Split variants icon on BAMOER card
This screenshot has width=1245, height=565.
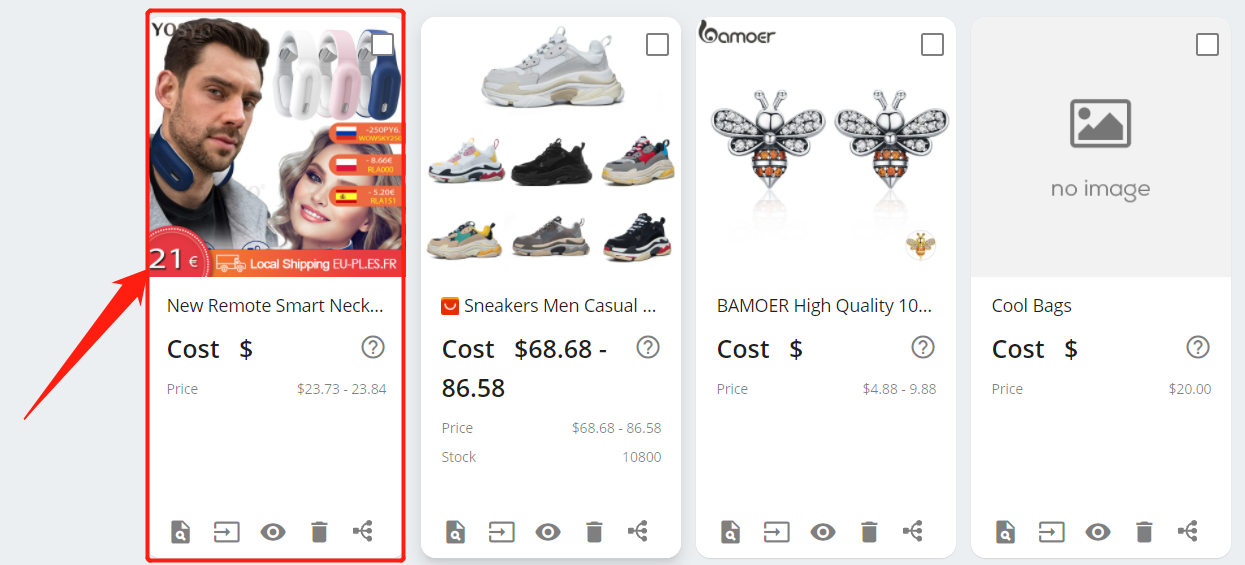[913, 532]
